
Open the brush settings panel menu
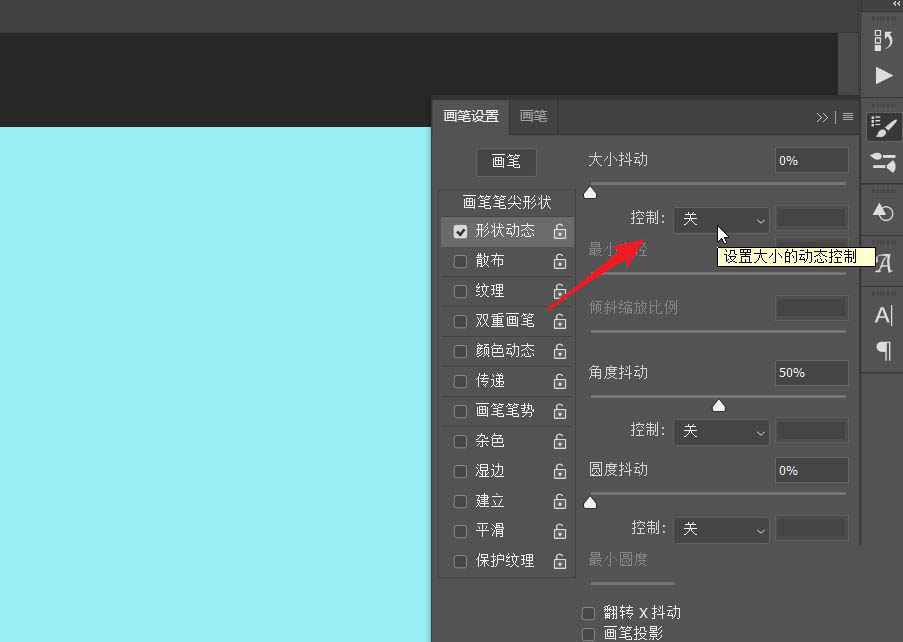(848, 117)
